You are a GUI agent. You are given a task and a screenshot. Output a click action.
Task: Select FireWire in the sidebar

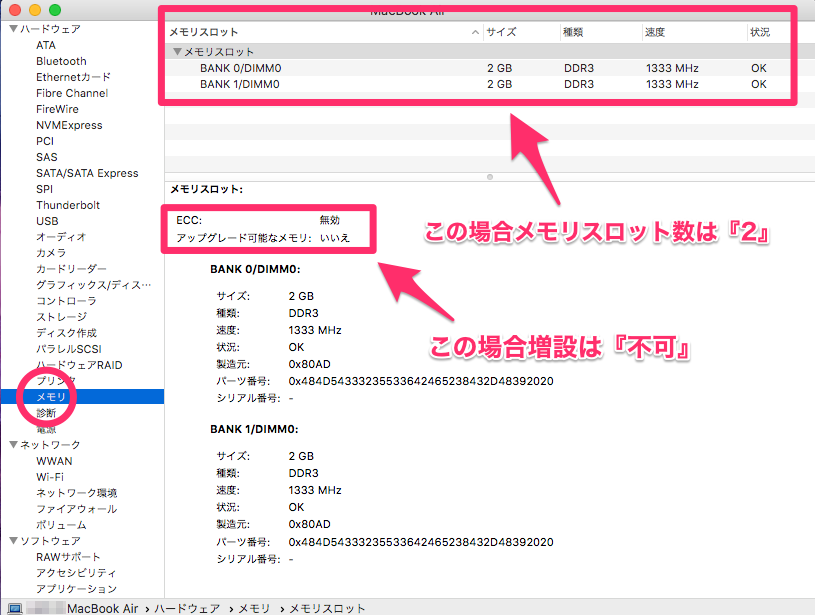(x=57, y=109)
